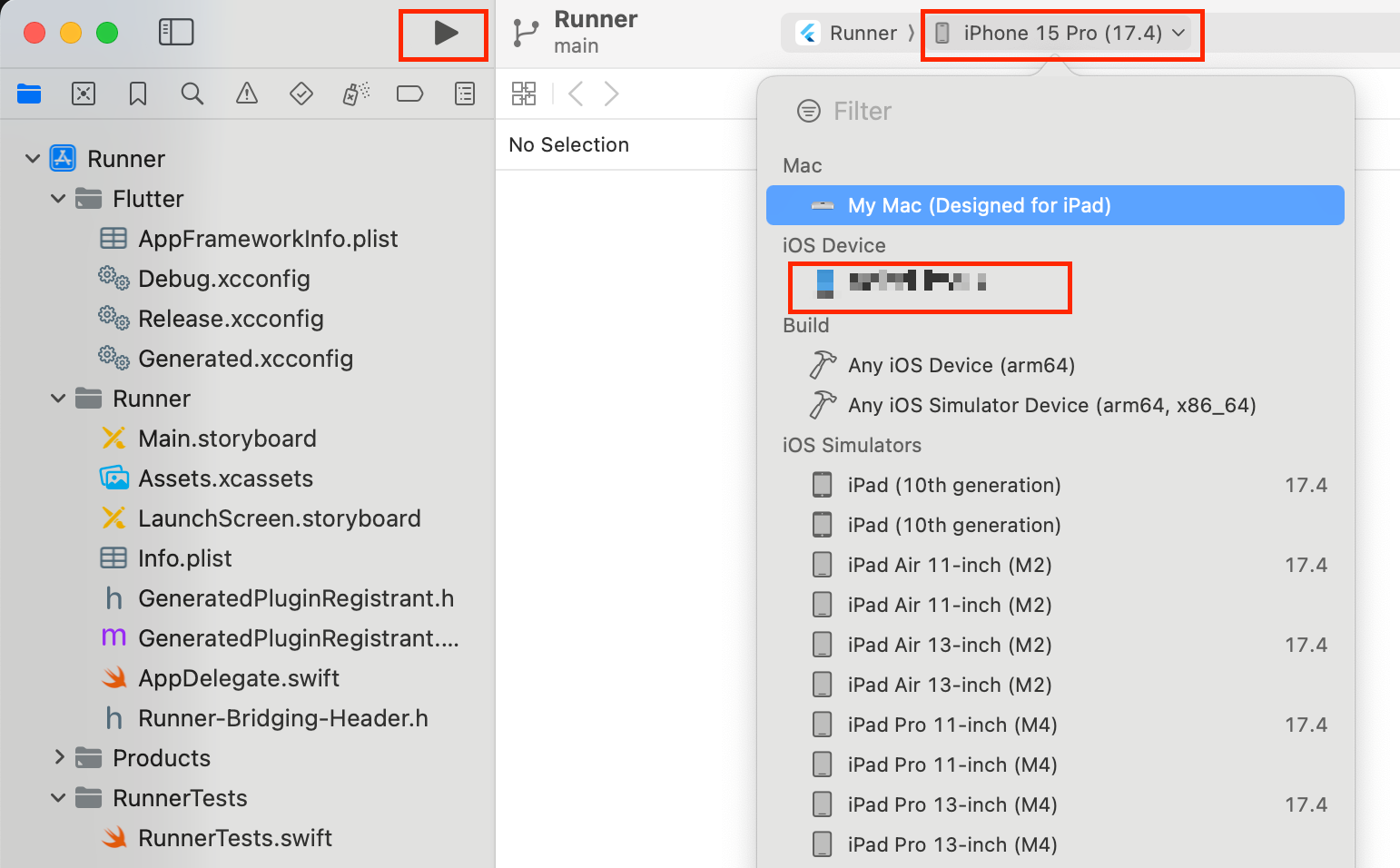Viewport: 1400px width, 868px height.
Task: Open Generated.xcconfig
Action: [x=245, y=359]
